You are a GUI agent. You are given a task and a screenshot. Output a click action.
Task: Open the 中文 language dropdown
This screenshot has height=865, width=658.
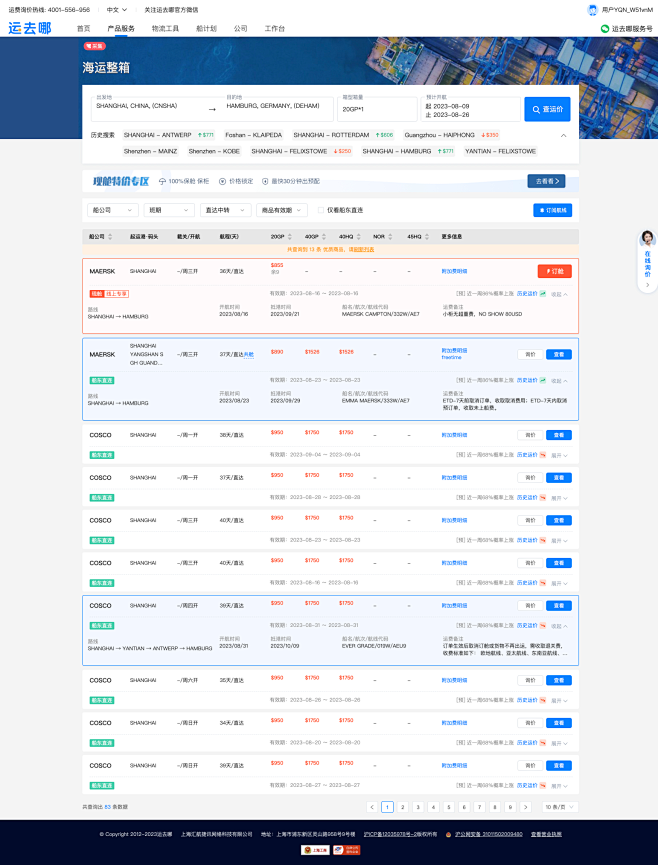(x=117, y=10)
